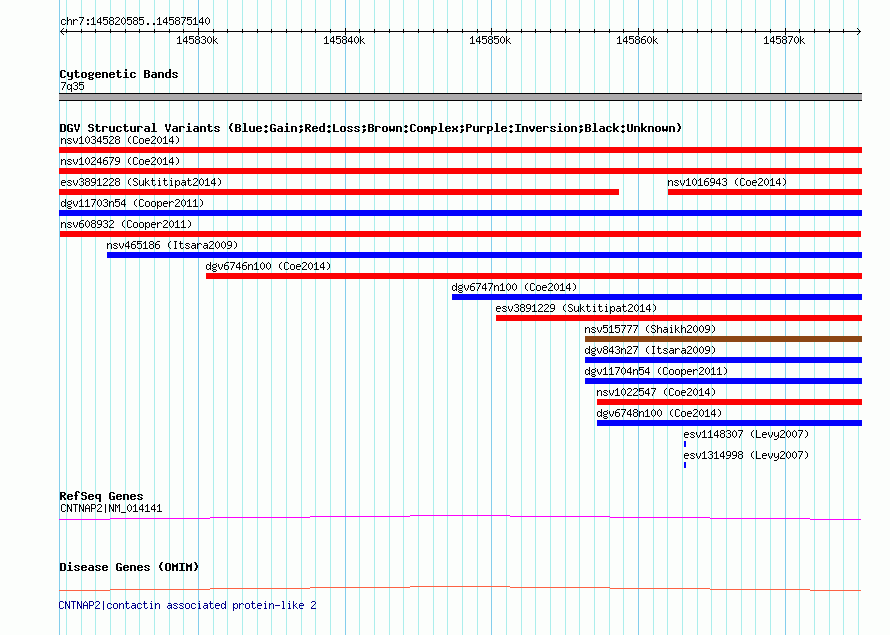890x635 pixels.
Task: Click the nsv1016943 (Coe2014) variant label
Action: (x=727, y=182)
